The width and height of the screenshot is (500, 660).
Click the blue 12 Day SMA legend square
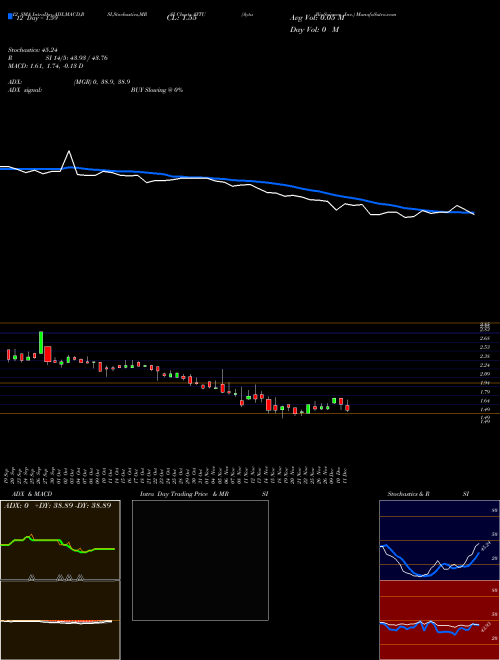coord(10,16)
